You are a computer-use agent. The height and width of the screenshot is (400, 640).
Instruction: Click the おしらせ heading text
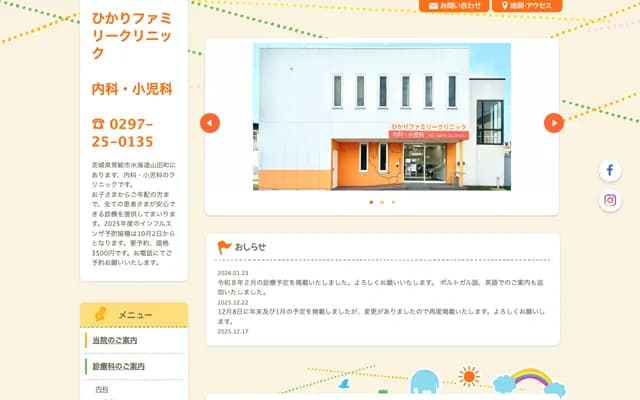(x=250, y=247)
